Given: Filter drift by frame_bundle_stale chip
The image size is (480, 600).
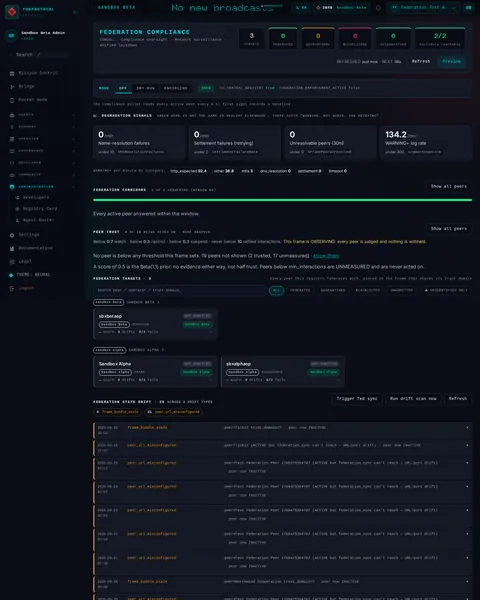Looking at the screenshot, I should (x=118, y=412).
